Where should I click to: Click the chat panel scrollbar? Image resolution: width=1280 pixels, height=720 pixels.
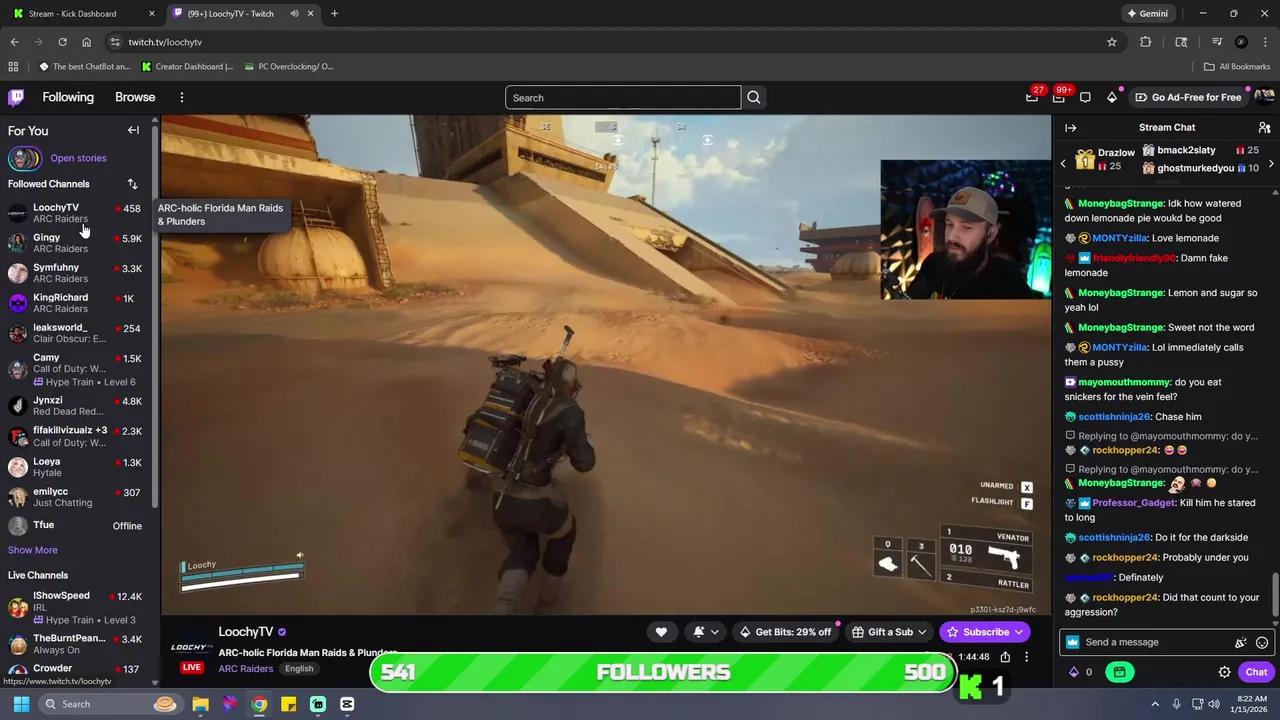pyautogui.click(x=1274, y=596)
